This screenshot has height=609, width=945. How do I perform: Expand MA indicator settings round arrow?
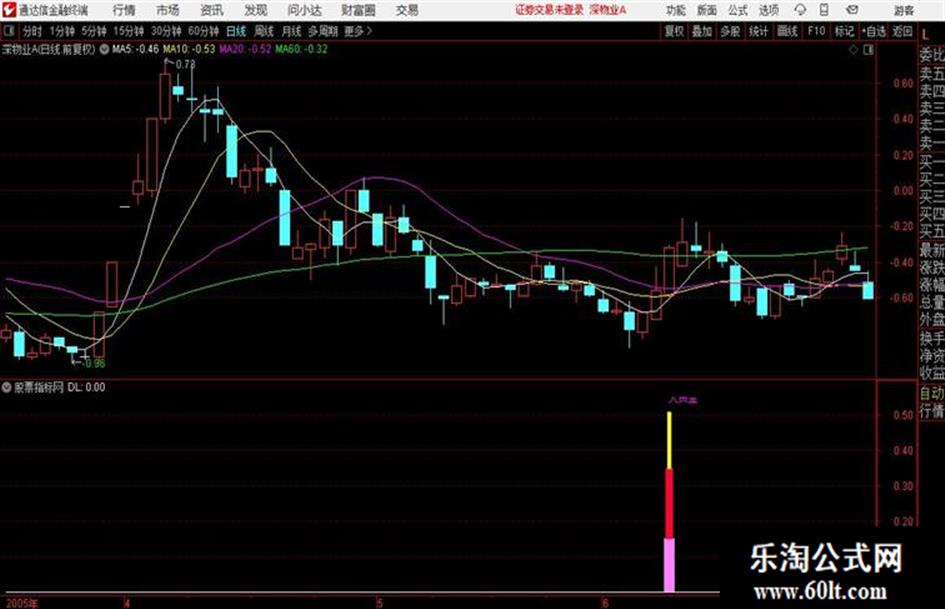(104, 49)
